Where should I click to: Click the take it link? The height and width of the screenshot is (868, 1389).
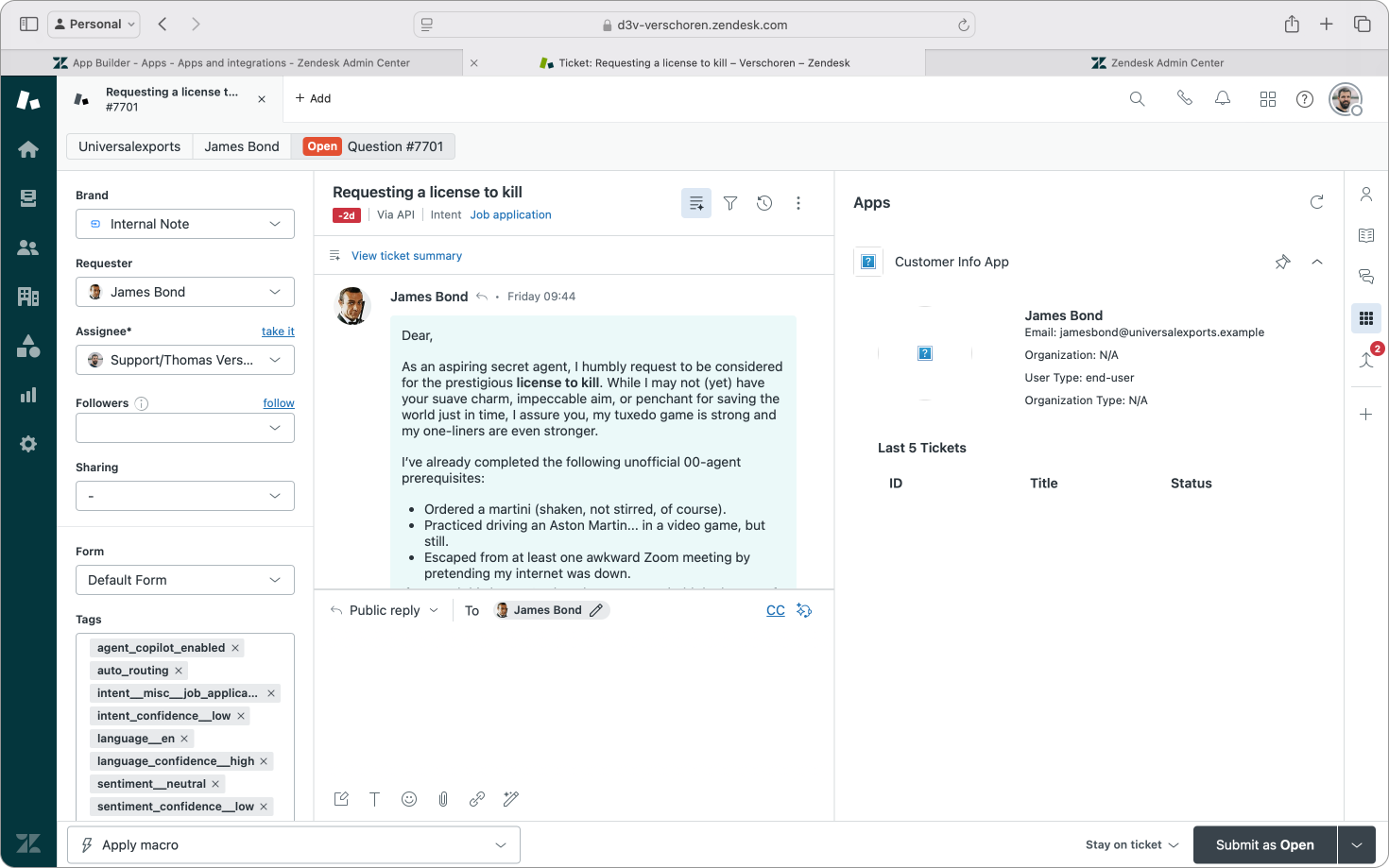[x=278, y=332]
